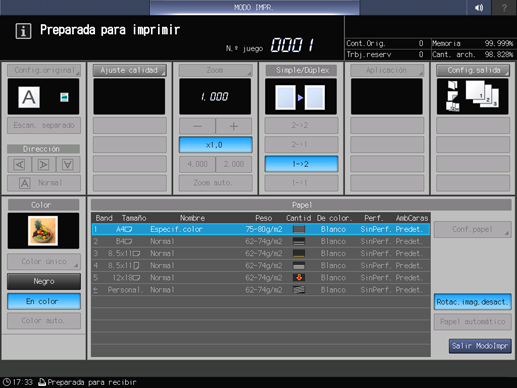Click tray 2 paper quantity icon
Screen dimensions: 517x388
[299, 241]
